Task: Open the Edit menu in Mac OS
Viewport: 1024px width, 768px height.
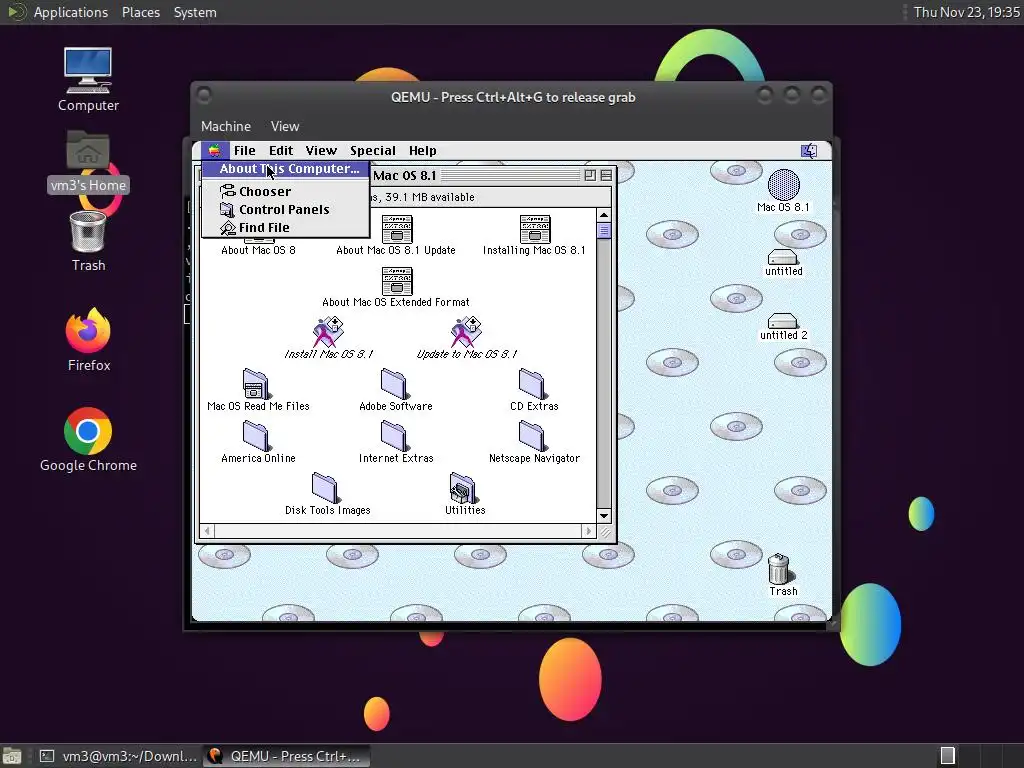Action: coord(281,151)
